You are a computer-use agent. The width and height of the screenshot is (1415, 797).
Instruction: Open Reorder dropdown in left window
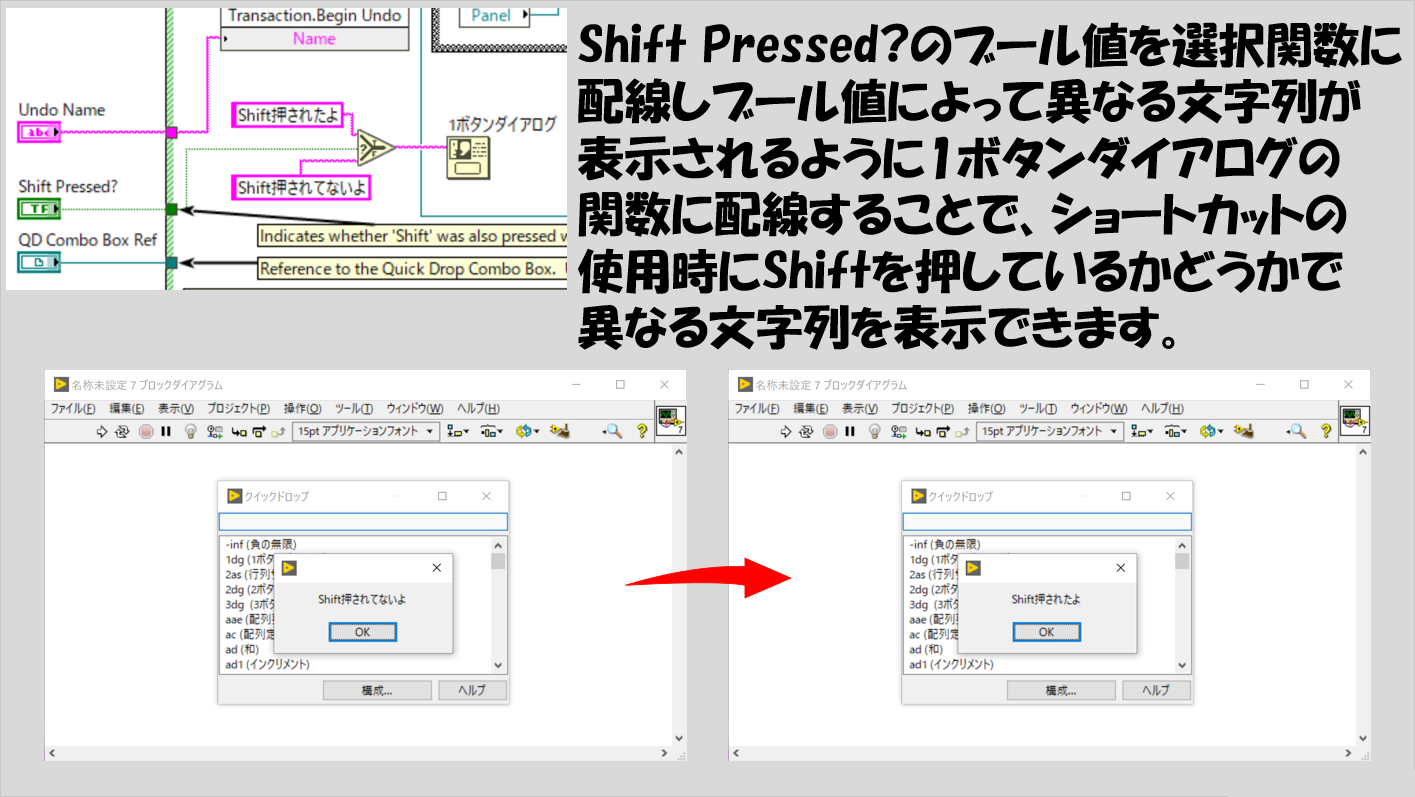tap(527, 431)
